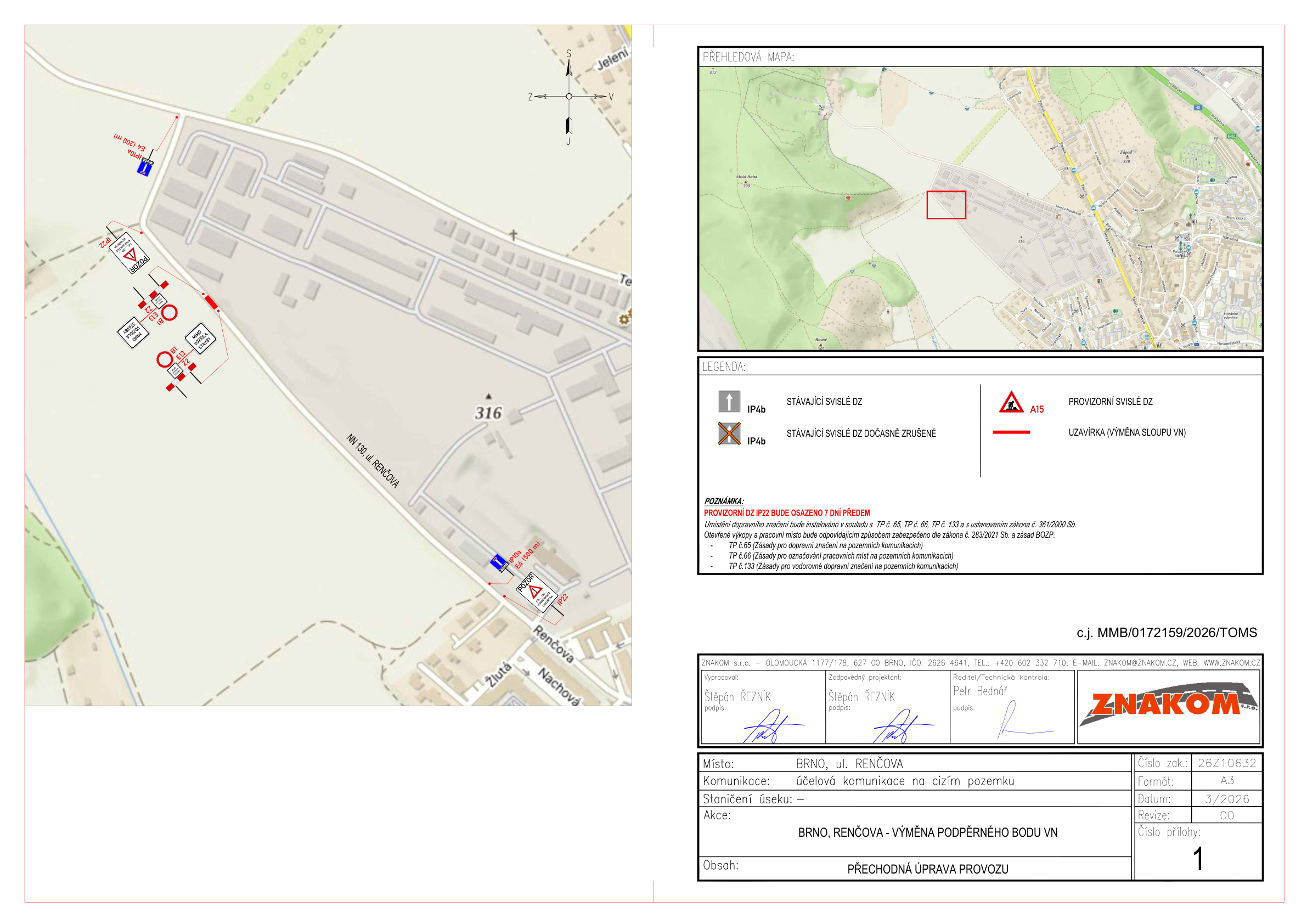Click the blue IP10a sign labeled E4 (200 m)
The image size is (1307, 924).
tap(145, 168)
